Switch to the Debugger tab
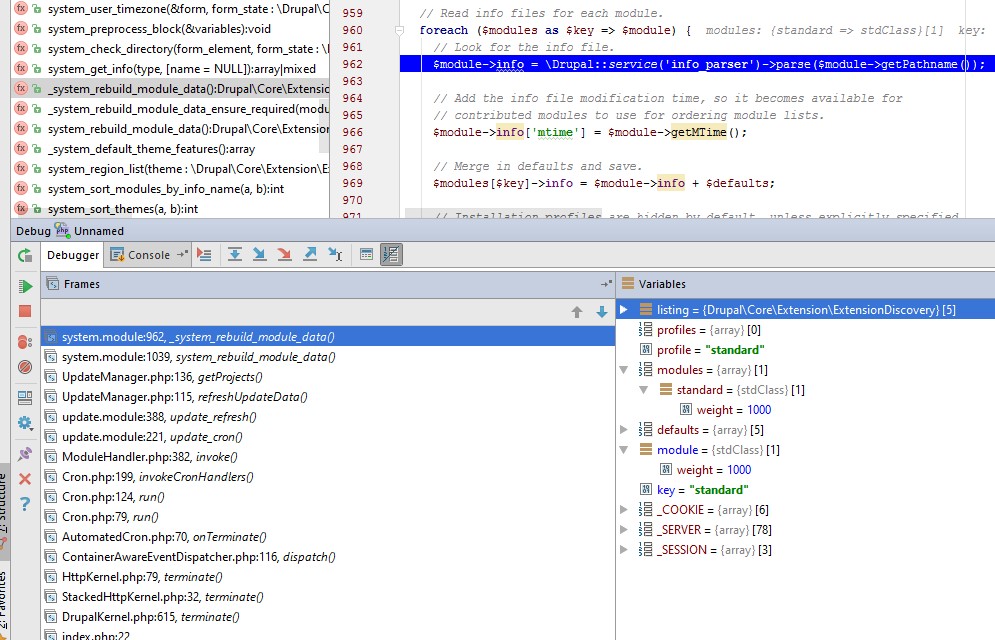The height and width of the screenshot is (640, 995). 73,255
